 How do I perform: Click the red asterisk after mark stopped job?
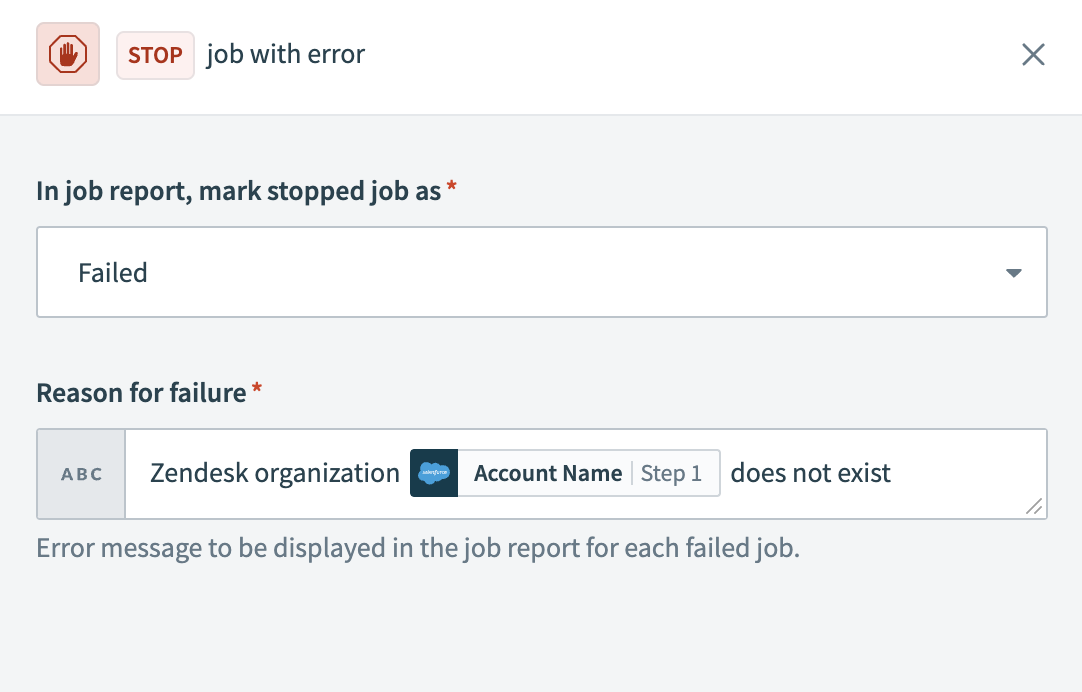pyautogui.click(x=449, y=188)
